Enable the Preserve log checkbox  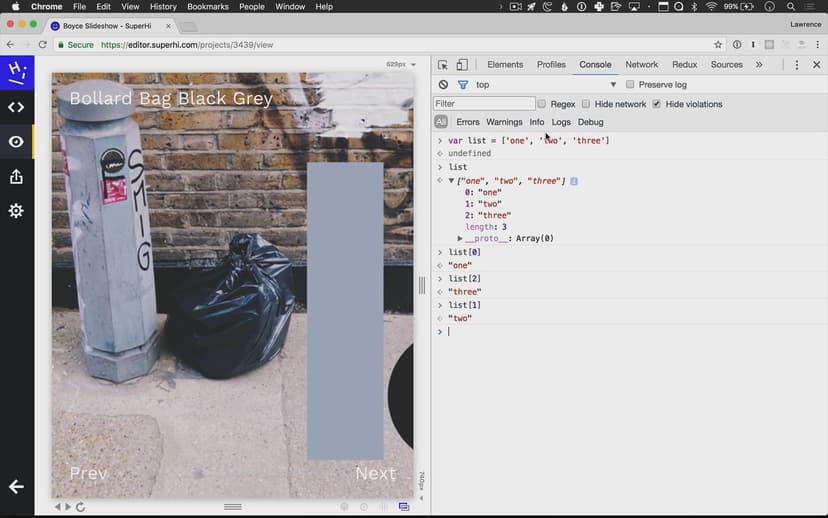630,85
